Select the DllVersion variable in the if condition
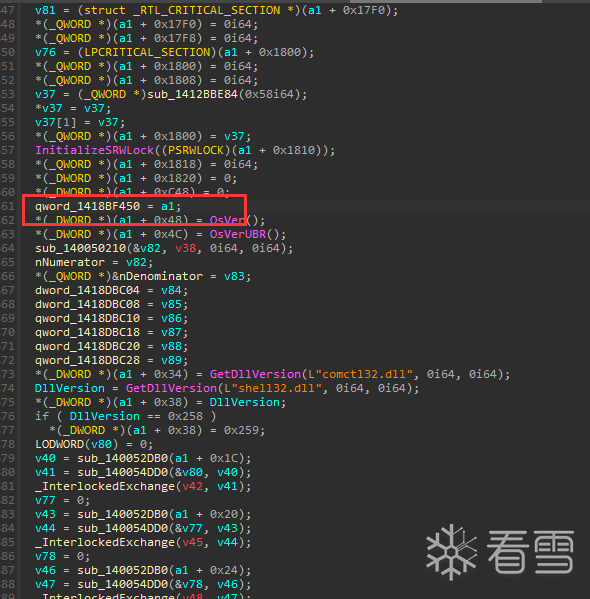 coord(105,416)
